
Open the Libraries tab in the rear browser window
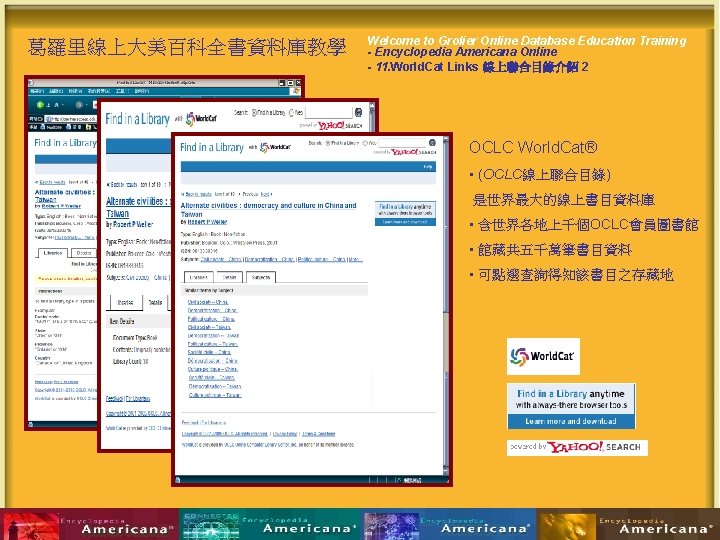click(53, 253)
